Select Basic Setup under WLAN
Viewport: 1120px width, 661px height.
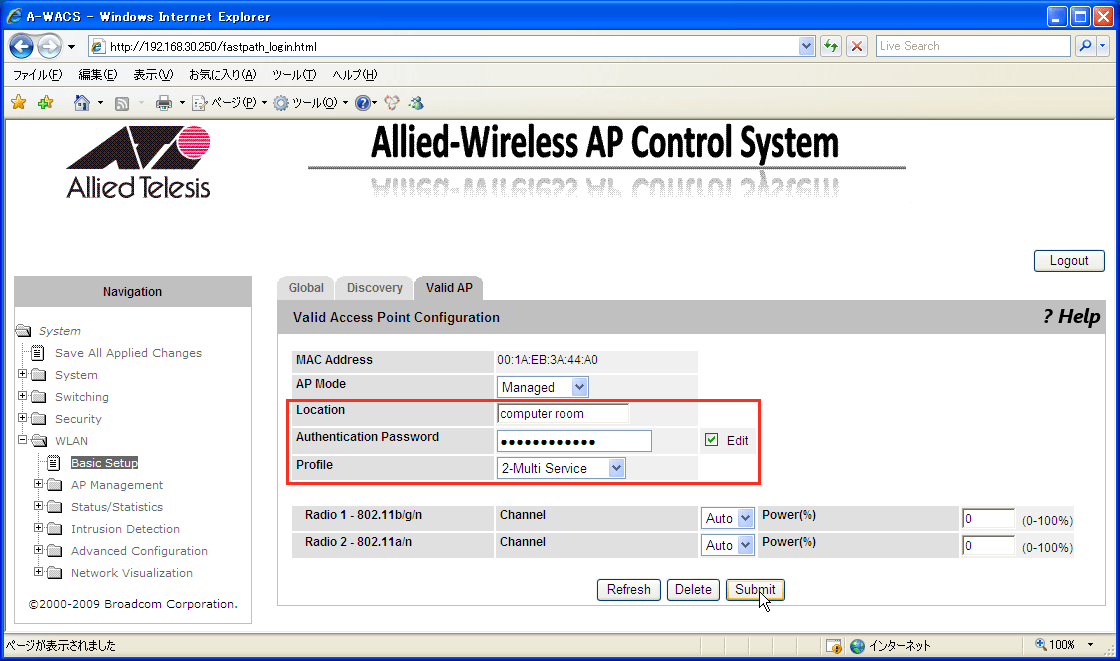(104, 463)
